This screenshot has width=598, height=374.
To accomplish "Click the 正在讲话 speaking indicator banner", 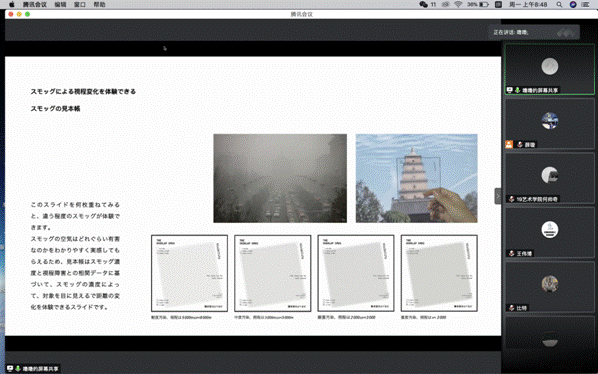I will [534, 32].
